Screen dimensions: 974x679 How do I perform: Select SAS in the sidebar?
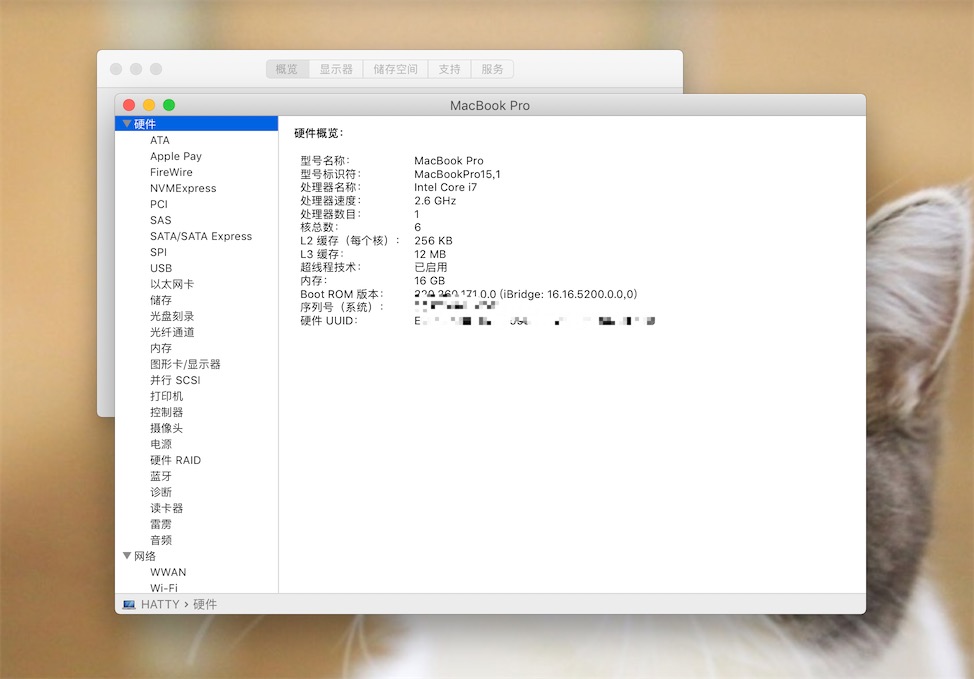click(x=160, y=221)
